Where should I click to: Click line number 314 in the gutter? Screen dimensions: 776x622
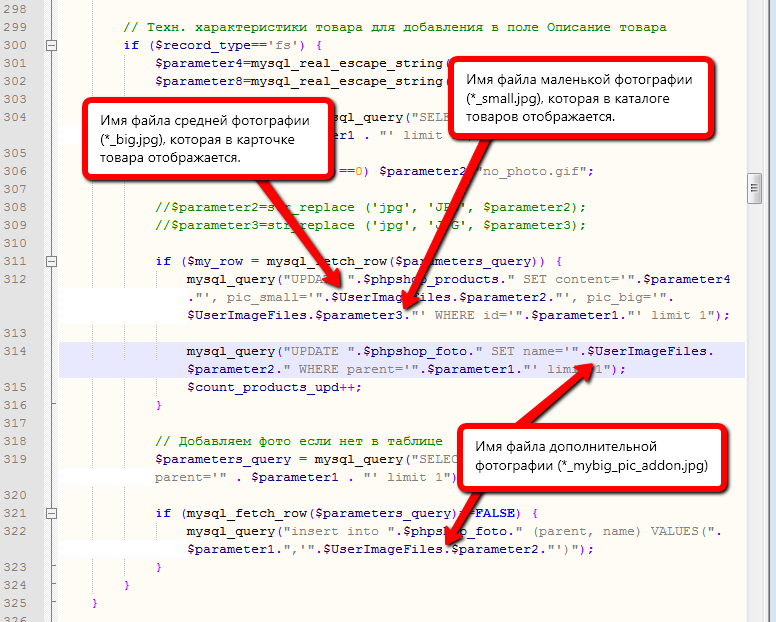[x=15, y=351]
